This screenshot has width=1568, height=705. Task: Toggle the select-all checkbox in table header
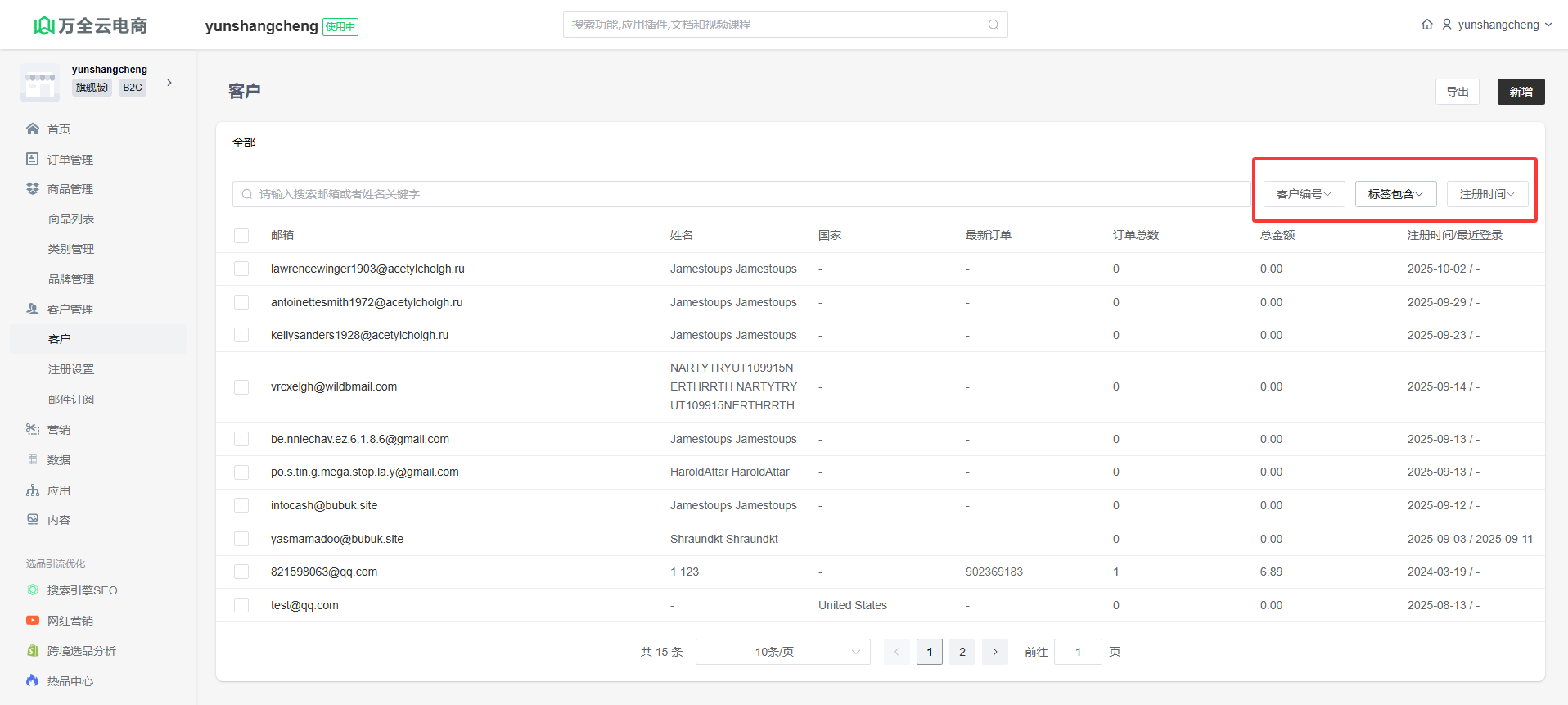pos(241,236)
